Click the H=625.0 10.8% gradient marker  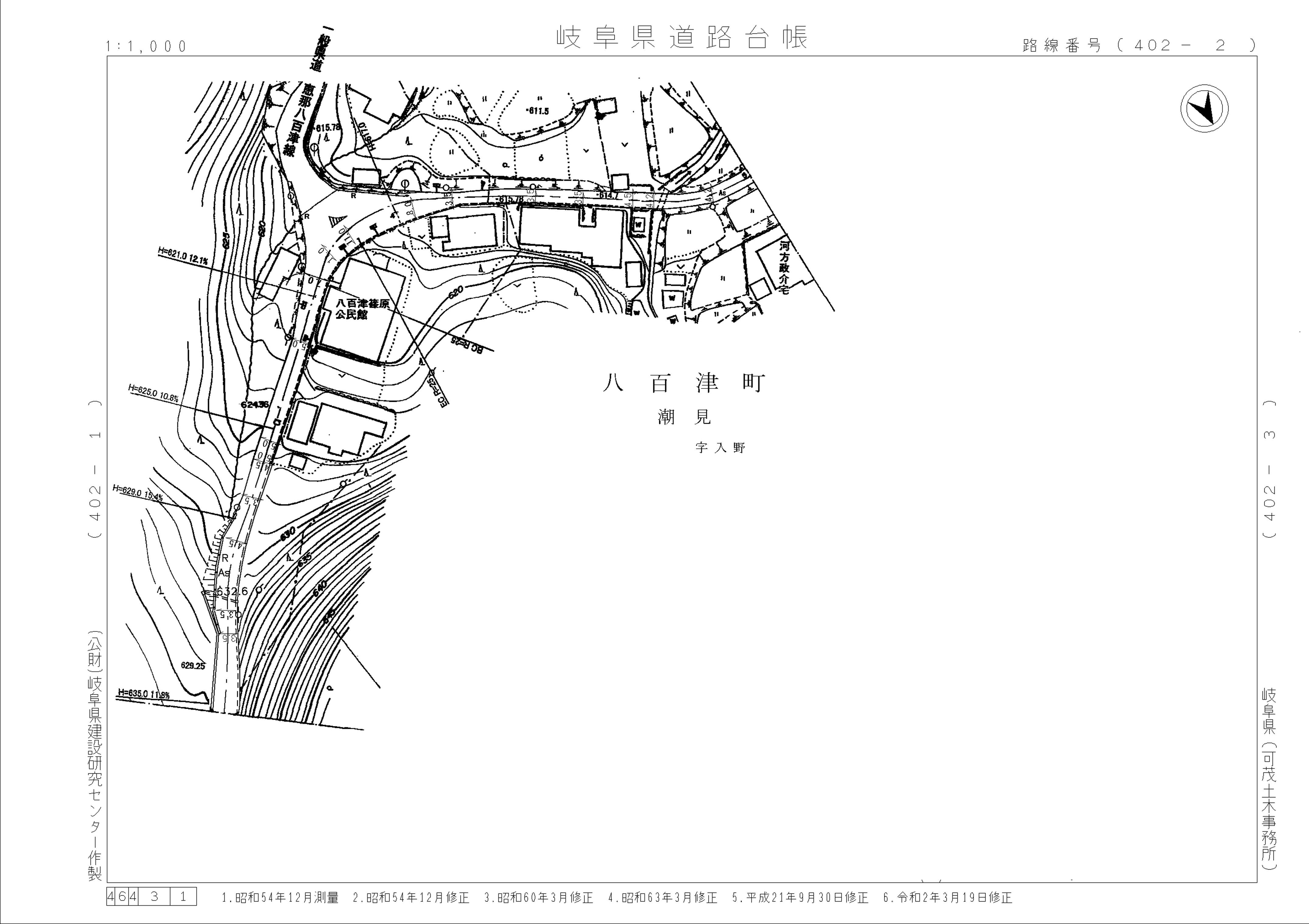(153, 393)
